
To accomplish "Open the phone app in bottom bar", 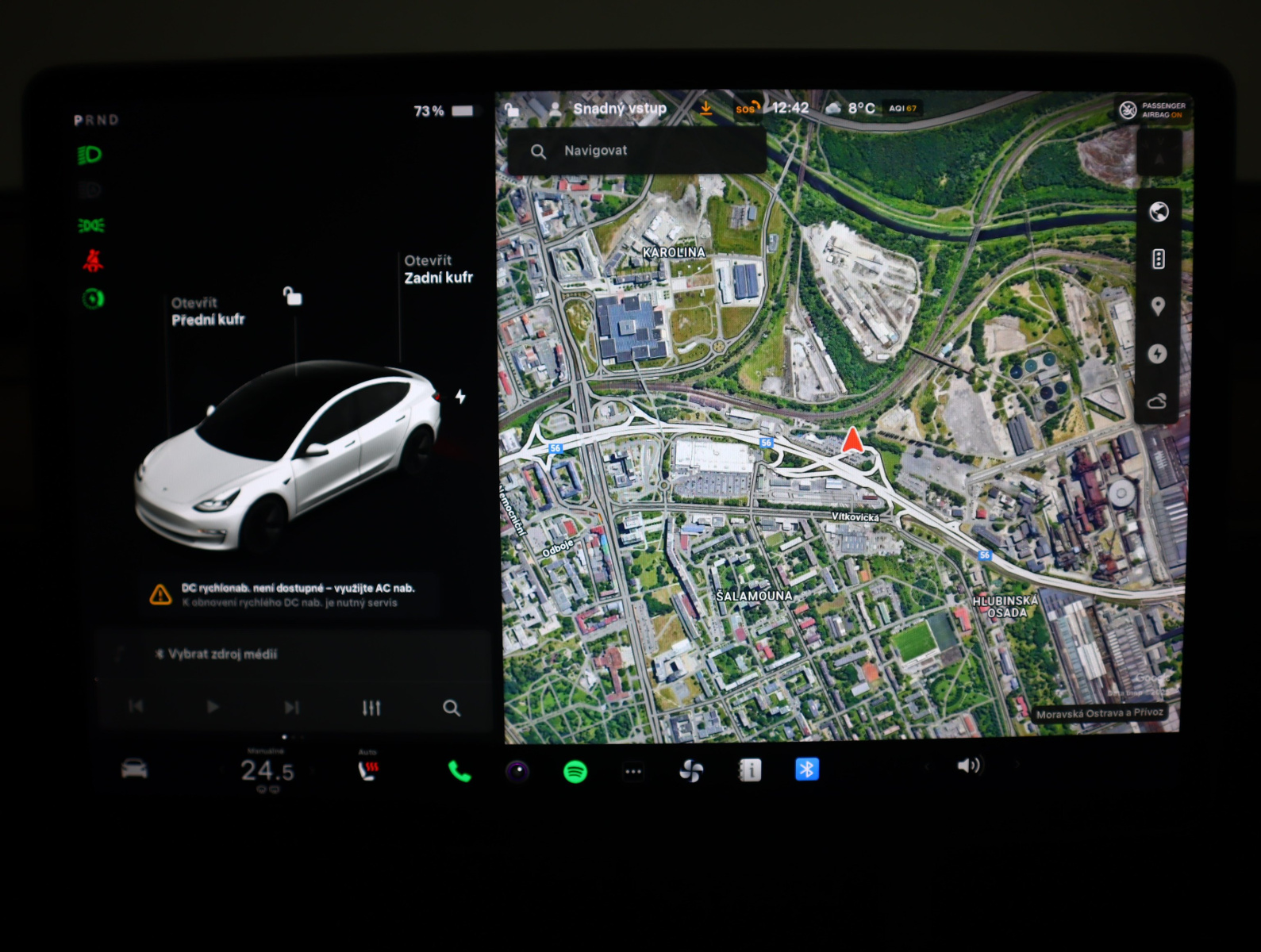I will (459, 771).
